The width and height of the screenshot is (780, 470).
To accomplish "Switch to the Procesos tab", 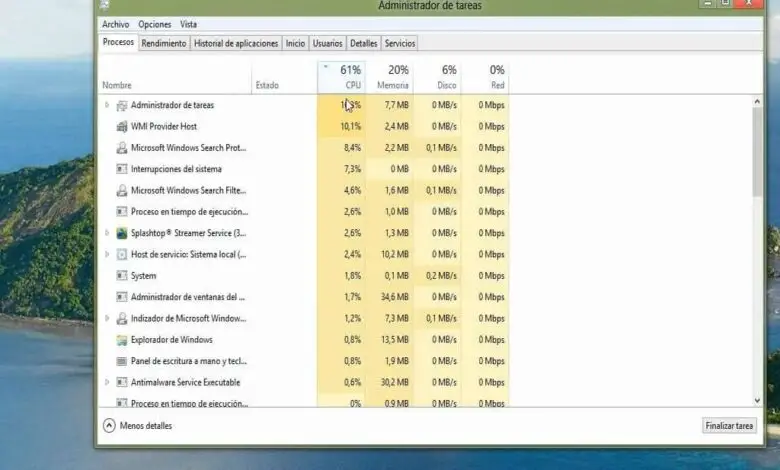I will coord(118,42).
